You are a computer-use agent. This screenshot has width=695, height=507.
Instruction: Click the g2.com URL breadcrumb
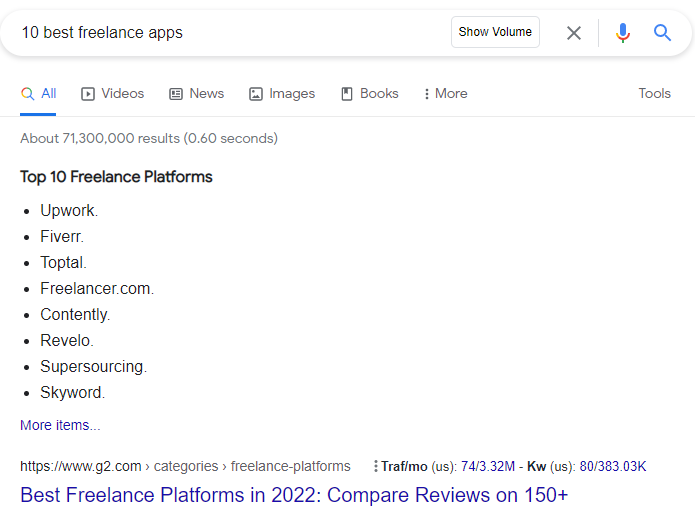185,466
